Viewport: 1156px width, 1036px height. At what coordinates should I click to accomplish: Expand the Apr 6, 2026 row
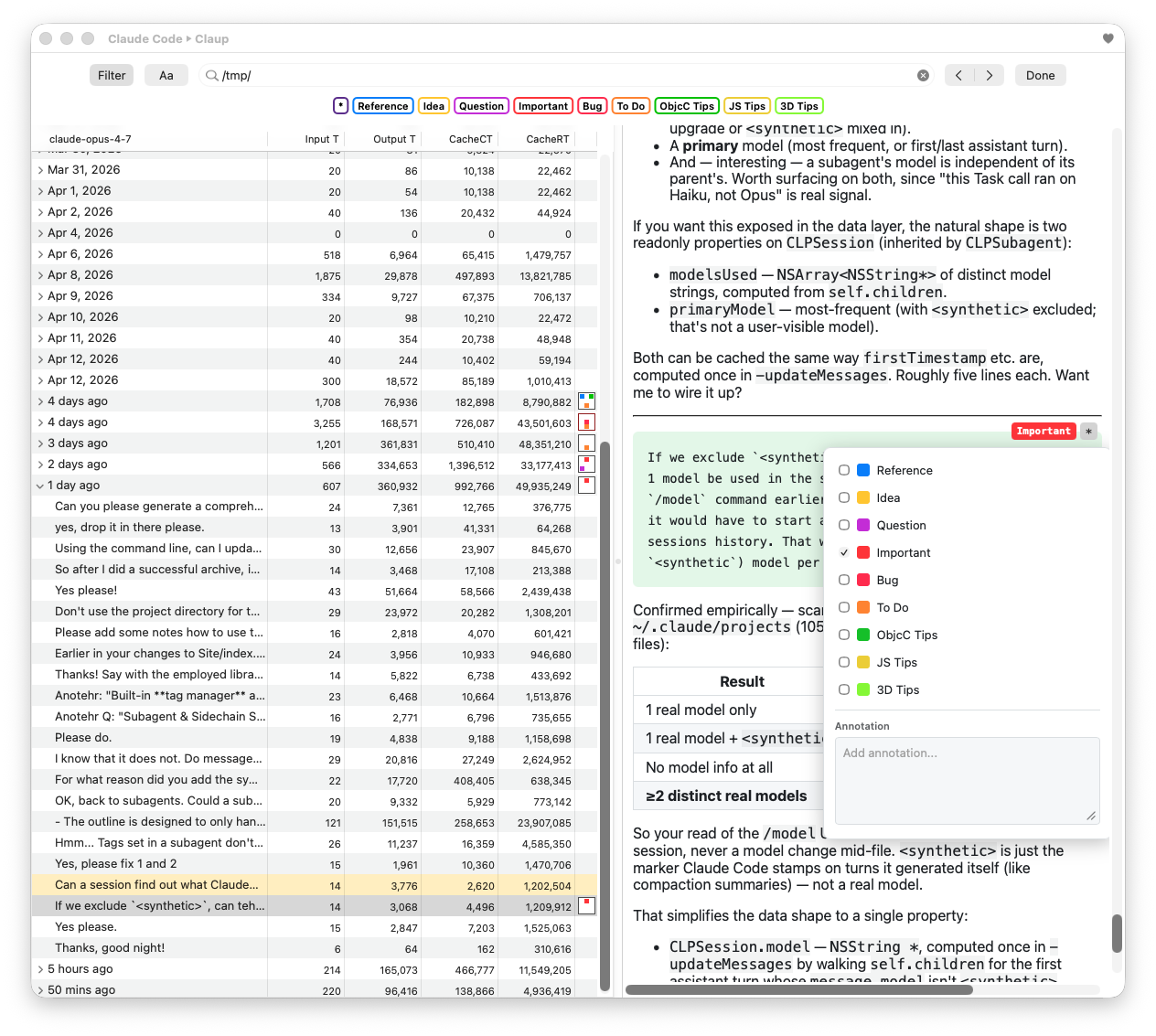pos(40,254)
